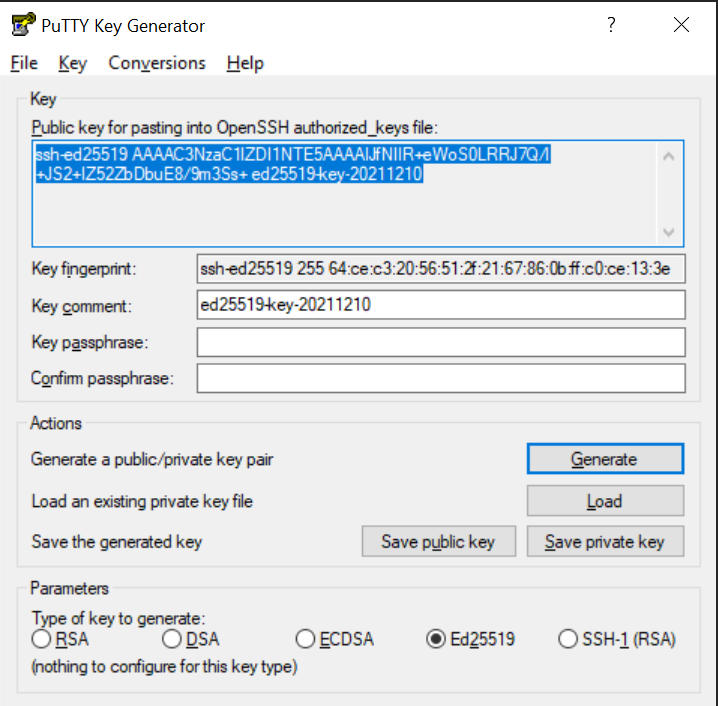The height and width of the screenshot is (706, 718).
Task: Click the Generate button
Action: tap(605, 459)
